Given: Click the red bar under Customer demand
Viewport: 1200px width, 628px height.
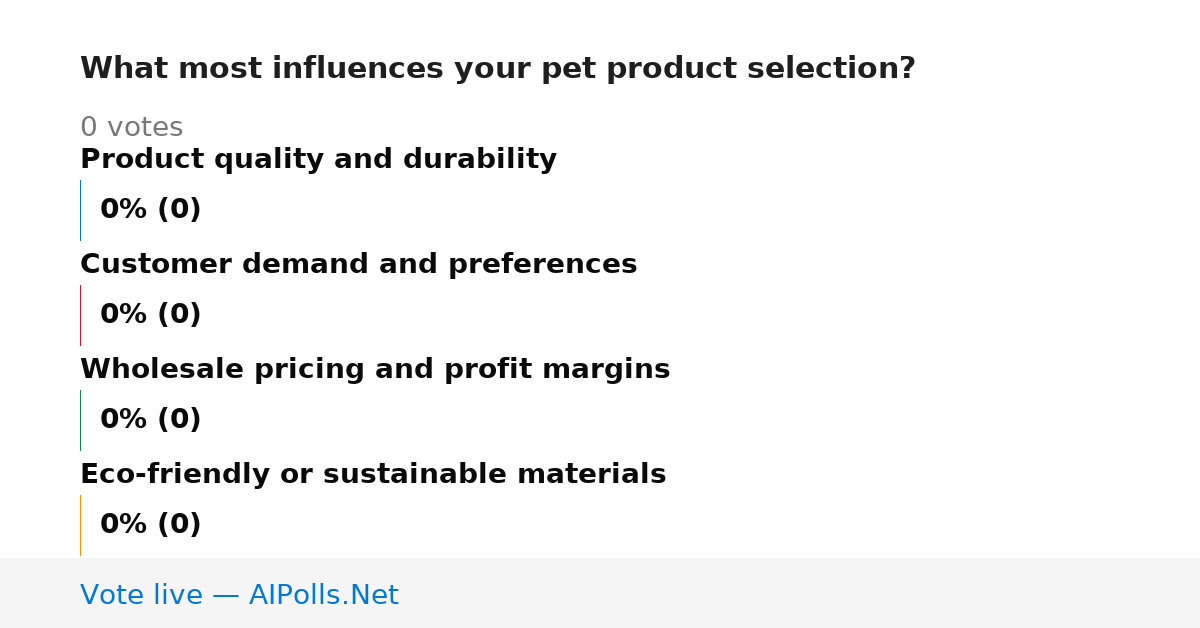Looking at the screenshot, I should (x=80, y=315).
